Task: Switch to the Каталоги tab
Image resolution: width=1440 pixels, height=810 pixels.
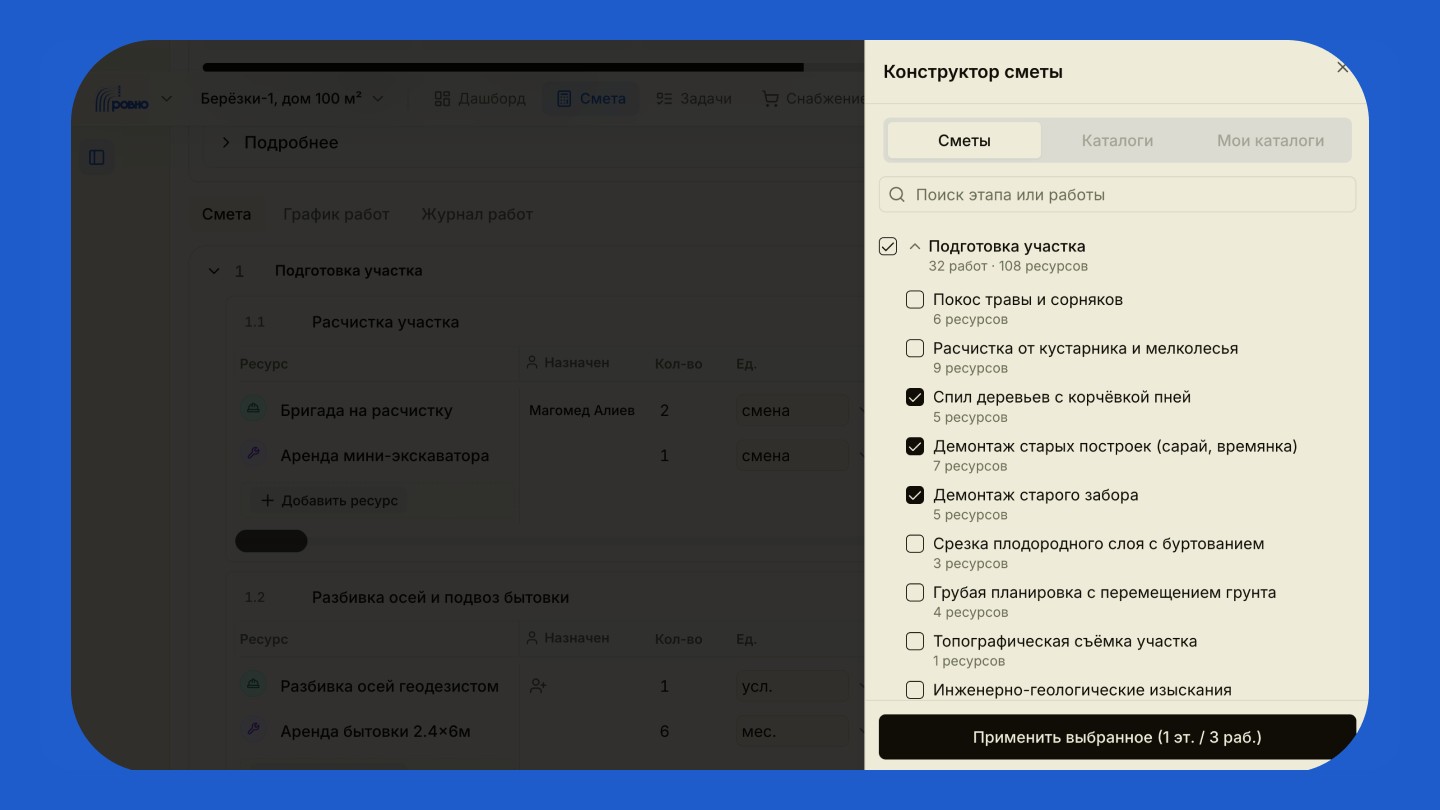Action: (1117, 141)
